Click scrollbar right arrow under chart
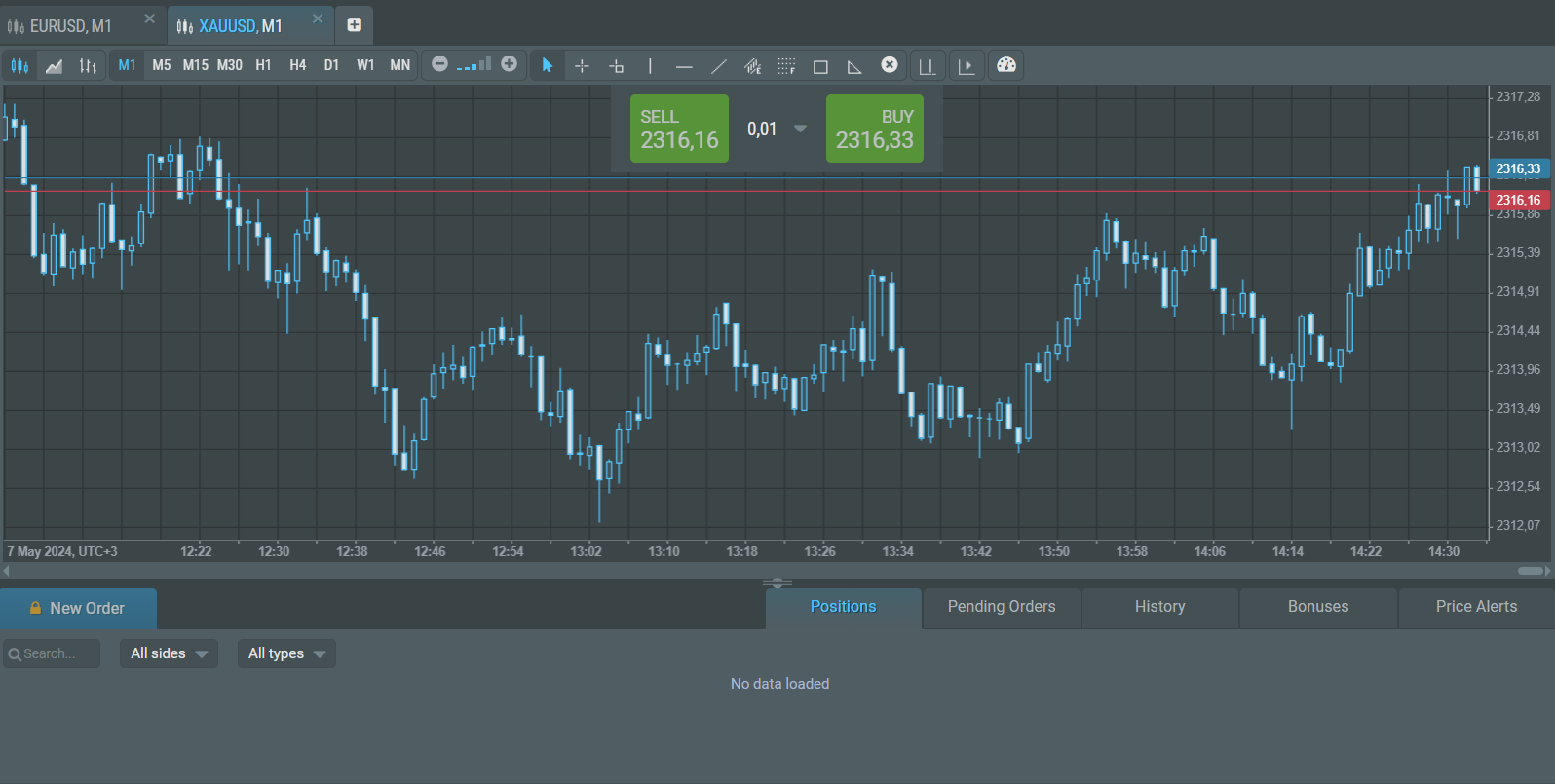This screenshot has width=1555, height=784. click(1548, 571)
